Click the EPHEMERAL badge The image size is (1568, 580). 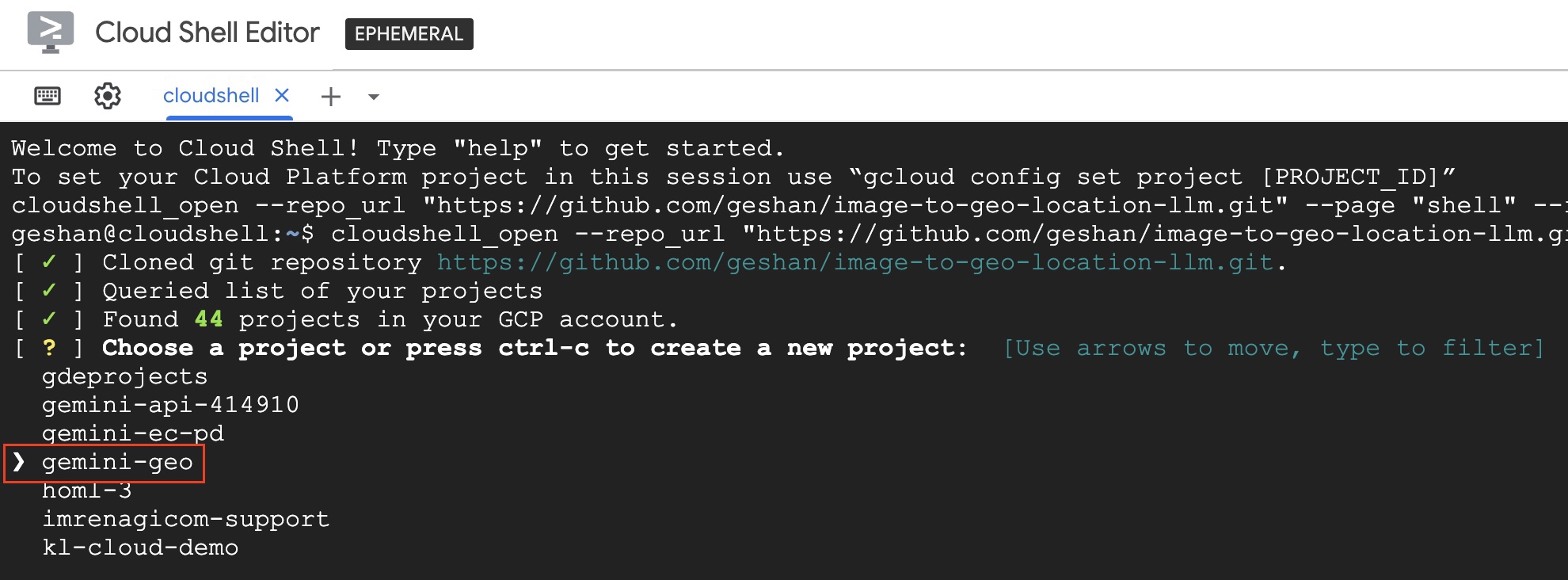[409, 34]
